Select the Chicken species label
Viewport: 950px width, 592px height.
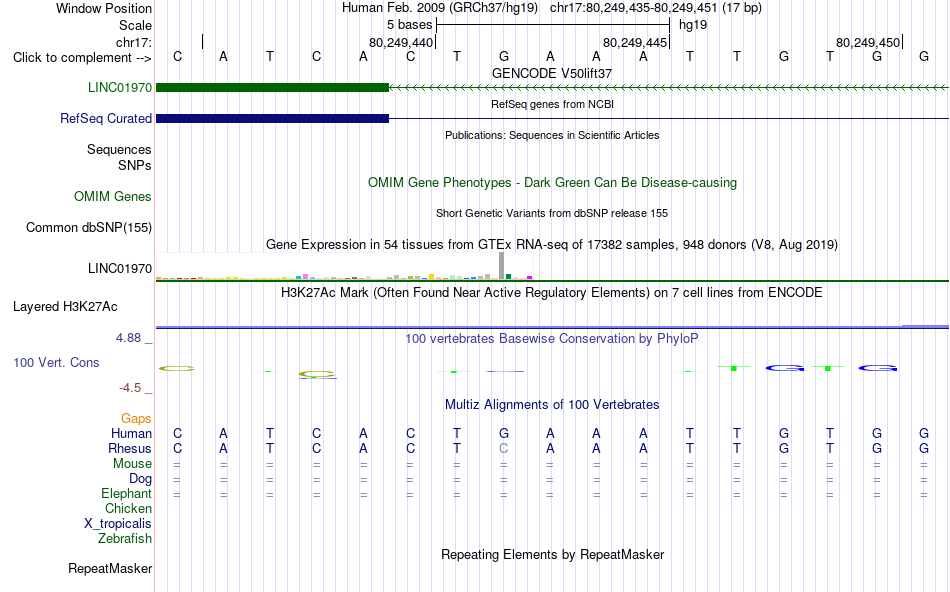(x=128, y=509)
